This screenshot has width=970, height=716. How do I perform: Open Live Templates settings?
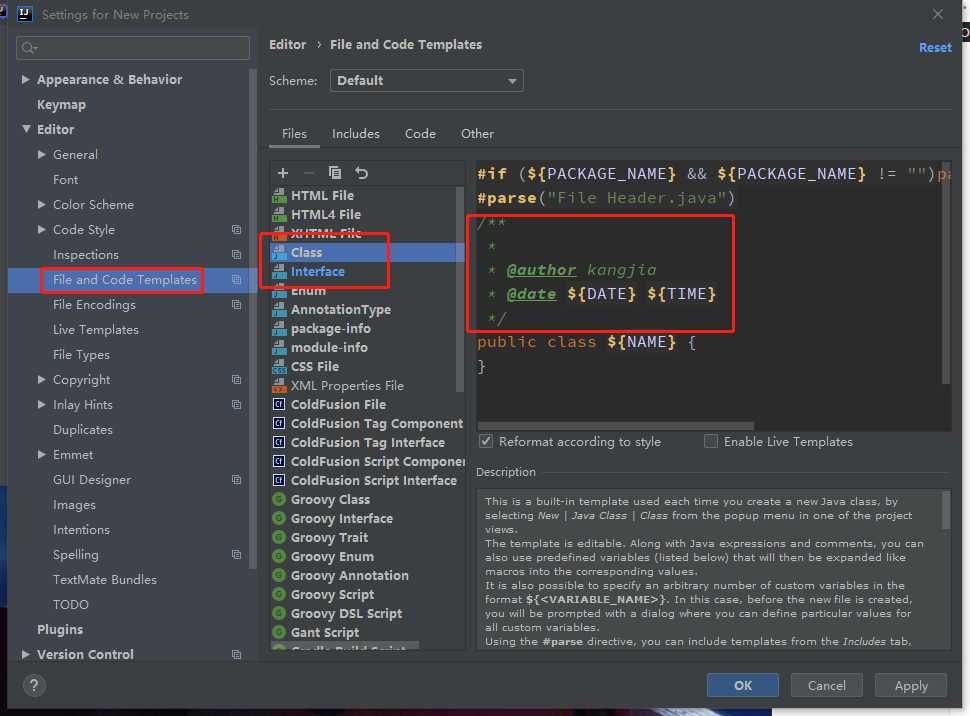pos(96,330)
